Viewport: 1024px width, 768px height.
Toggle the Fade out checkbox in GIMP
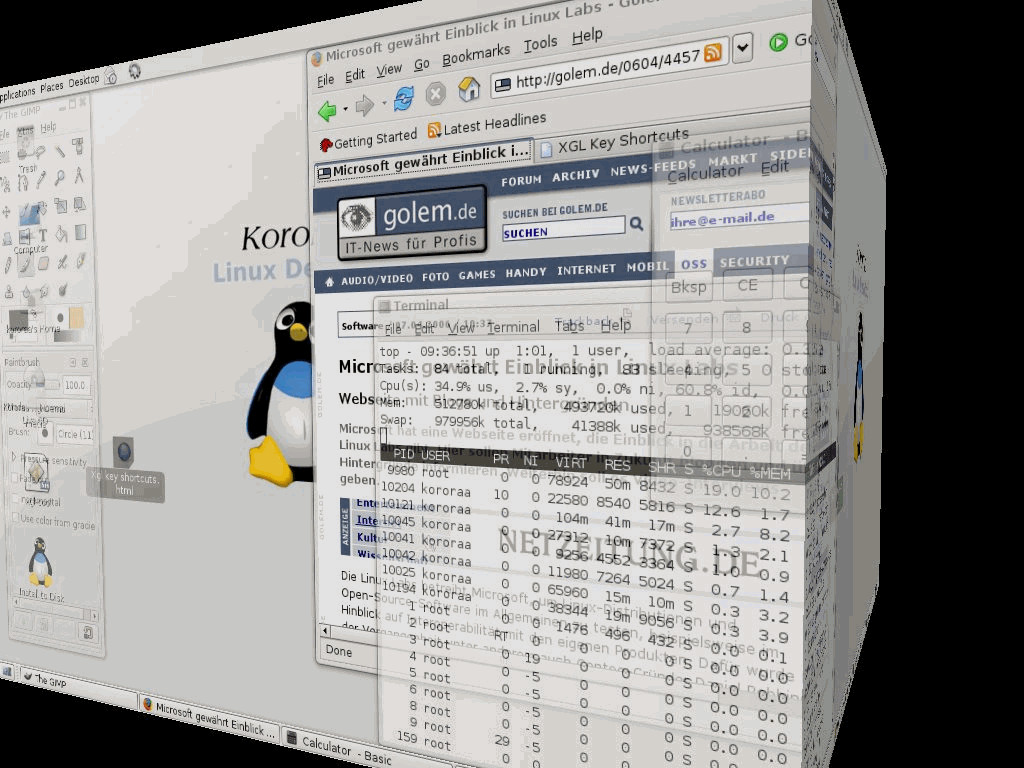pos(14,477)
